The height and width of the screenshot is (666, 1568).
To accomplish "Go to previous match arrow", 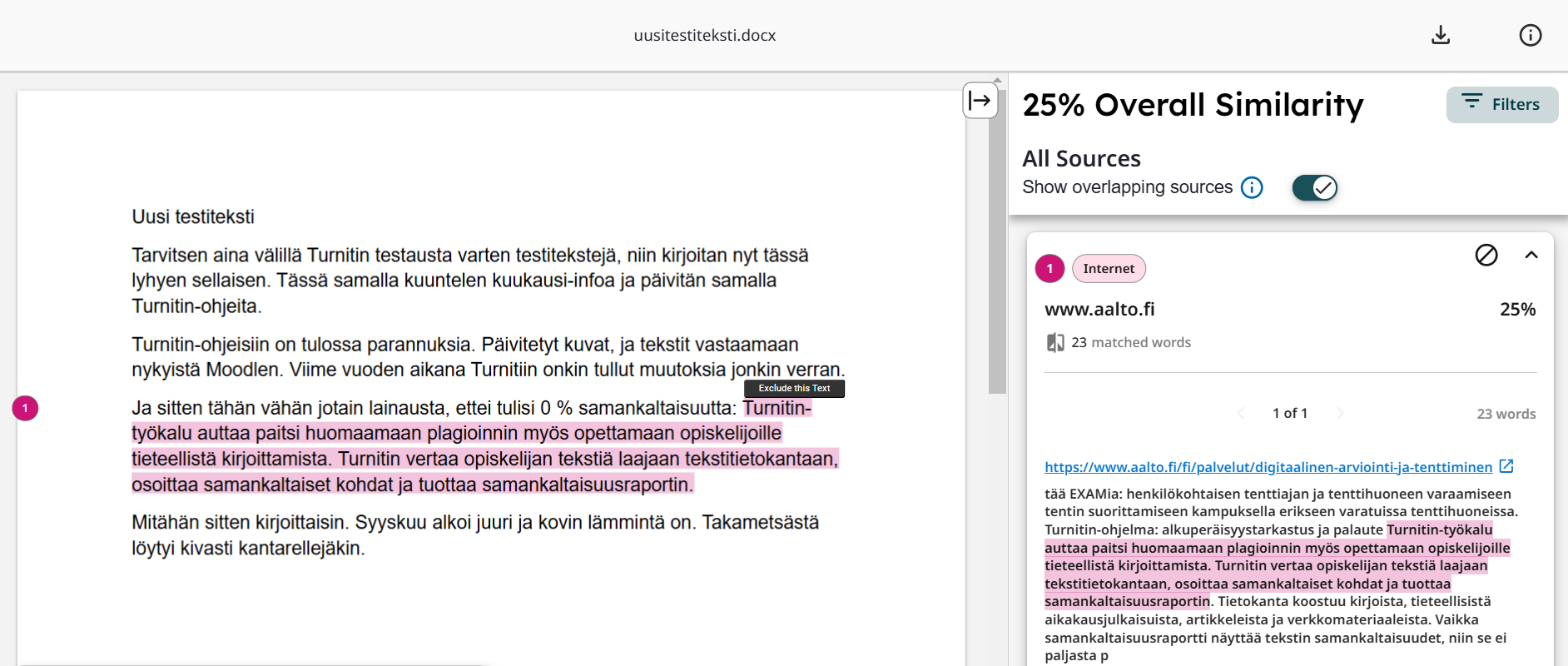I will pyautogui.click(x=1241, y=413).
